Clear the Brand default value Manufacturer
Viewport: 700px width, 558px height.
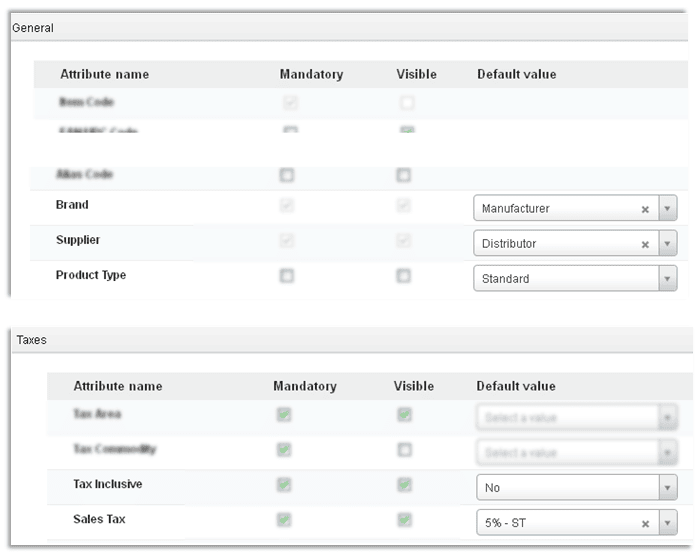[645, 209]
